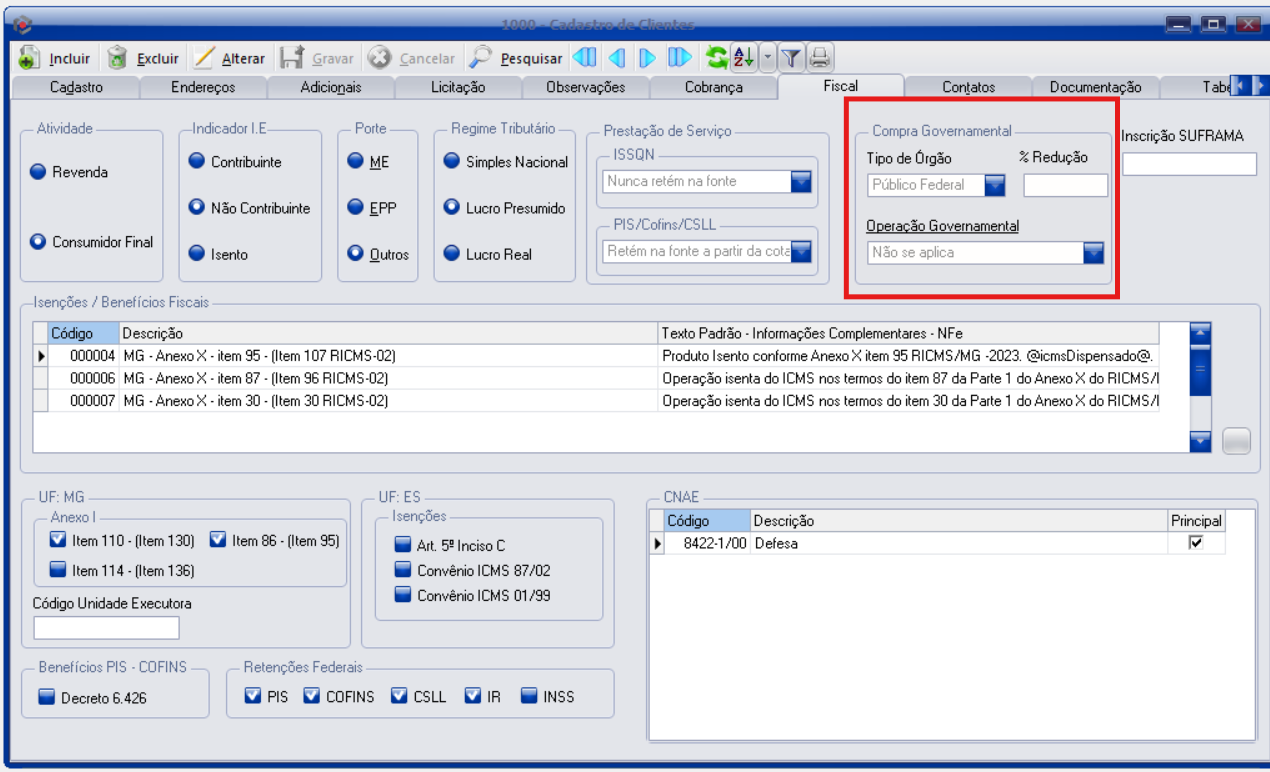Image resolution: width=1270 pixels, height=772 pixels.
Task: Go to next record arrow icon
Action: [648, 58]
